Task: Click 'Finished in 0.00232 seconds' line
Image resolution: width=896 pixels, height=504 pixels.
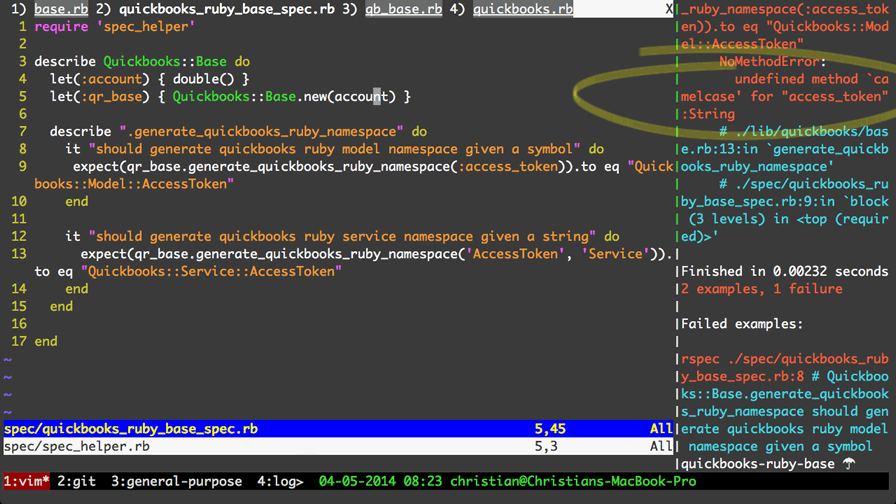Action: 785,271
